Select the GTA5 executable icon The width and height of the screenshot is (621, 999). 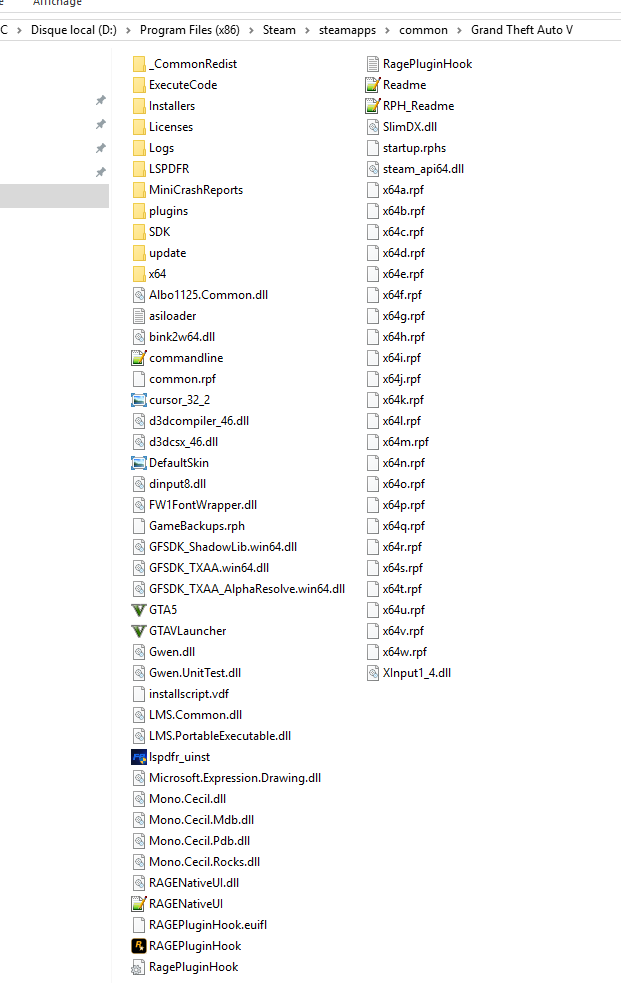[138, 610]
